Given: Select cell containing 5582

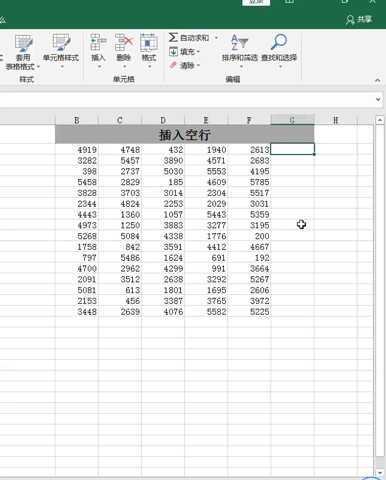Looking at the screenshot, I should [x=206, y=312].
